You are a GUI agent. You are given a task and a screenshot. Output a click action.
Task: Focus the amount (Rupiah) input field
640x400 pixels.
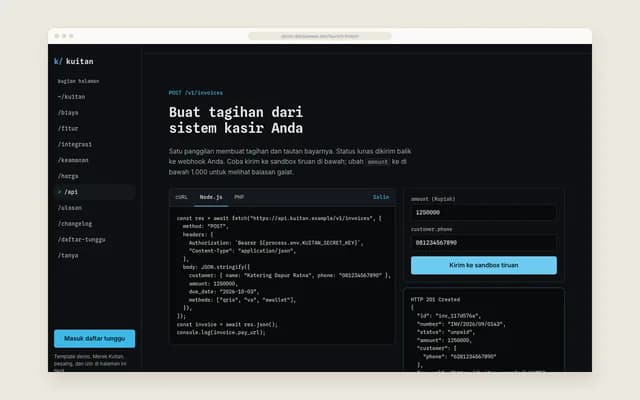coord(484,213)
